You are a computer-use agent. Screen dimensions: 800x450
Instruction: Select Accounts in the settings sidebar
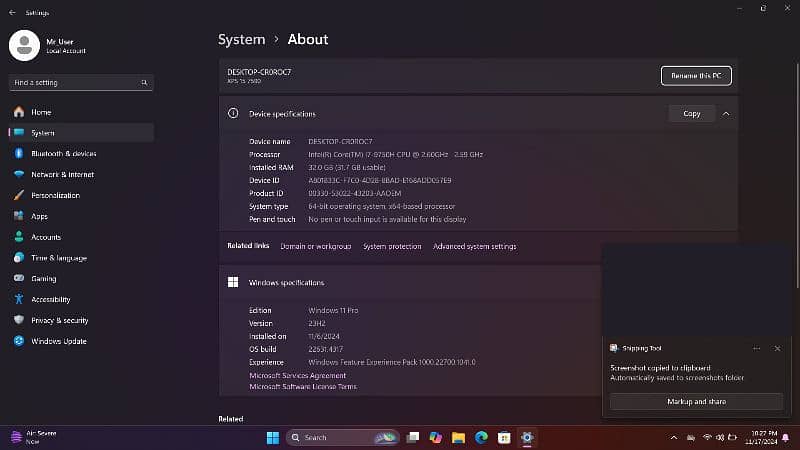(46, 237)
